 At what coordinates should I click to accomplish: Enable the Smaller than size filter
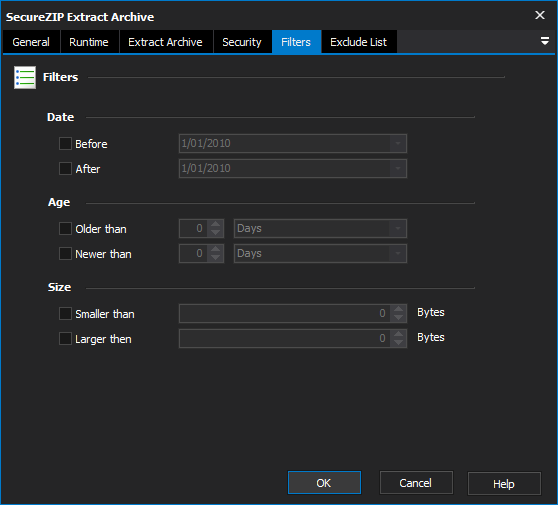[65, 314]
